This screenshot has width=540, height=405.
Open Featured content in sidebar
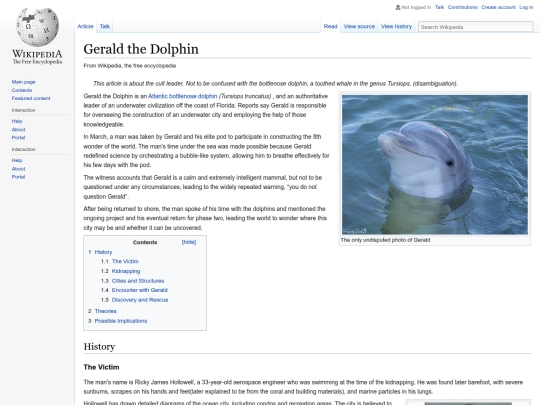click(x=31, y=98)
